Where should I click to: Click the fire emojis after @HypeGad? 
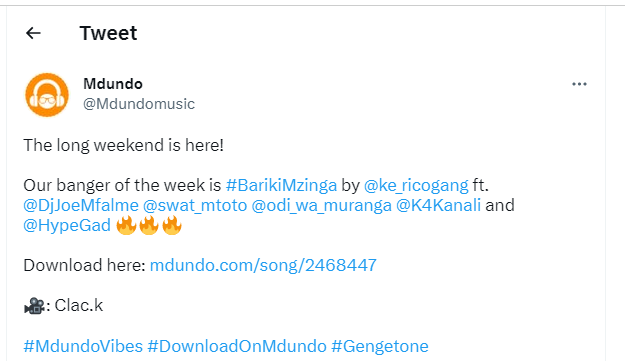149,226
